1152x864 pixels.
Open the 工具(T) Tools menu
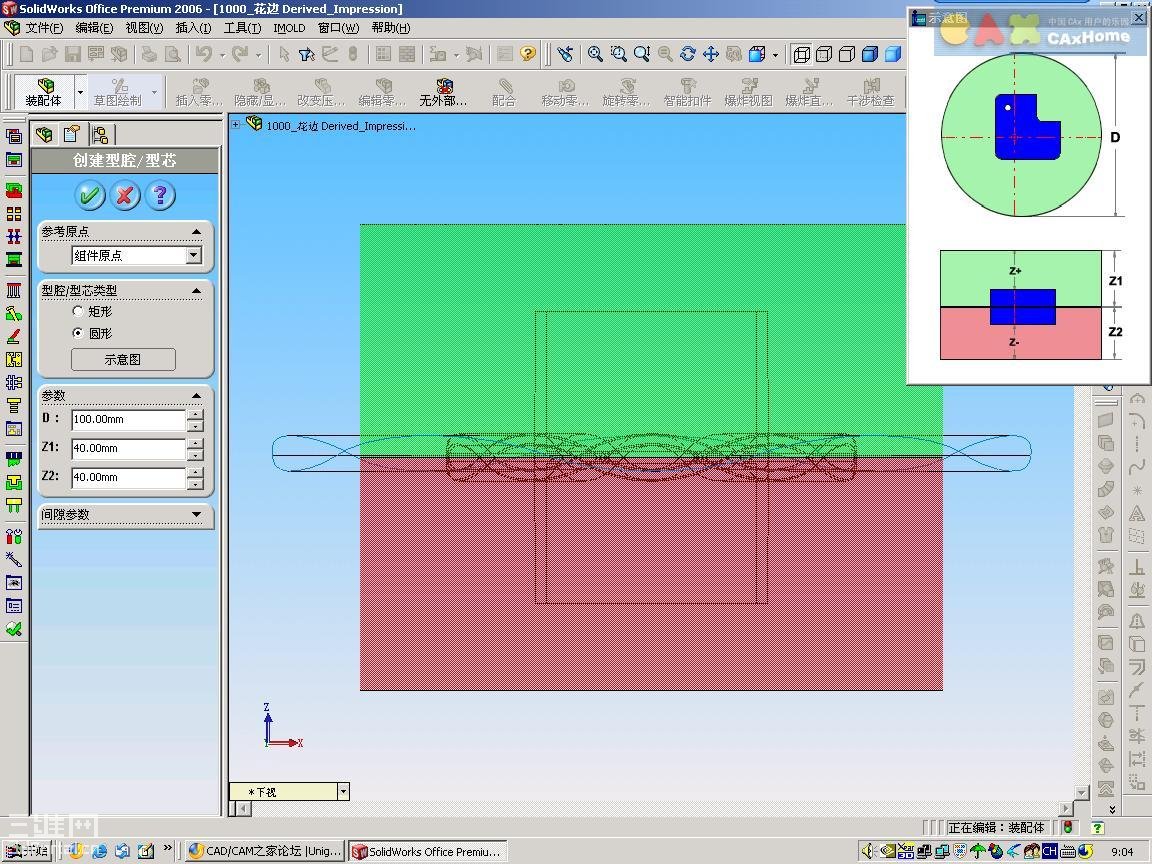click(x=242, y=28)
